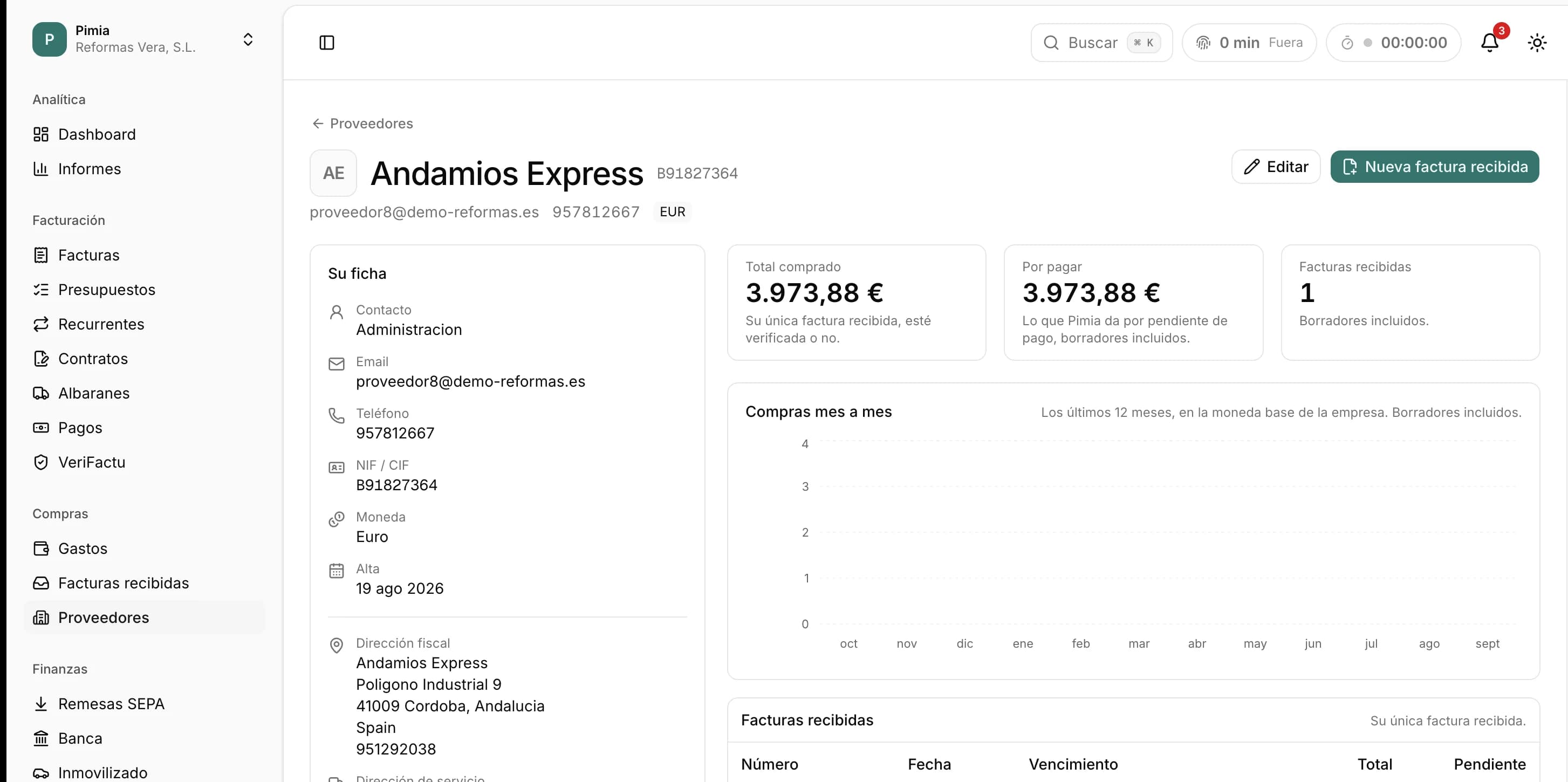Click the 0 min Fuera clock-in button
Viewport: 1568px width, 782px height.
coord(1249,43)
